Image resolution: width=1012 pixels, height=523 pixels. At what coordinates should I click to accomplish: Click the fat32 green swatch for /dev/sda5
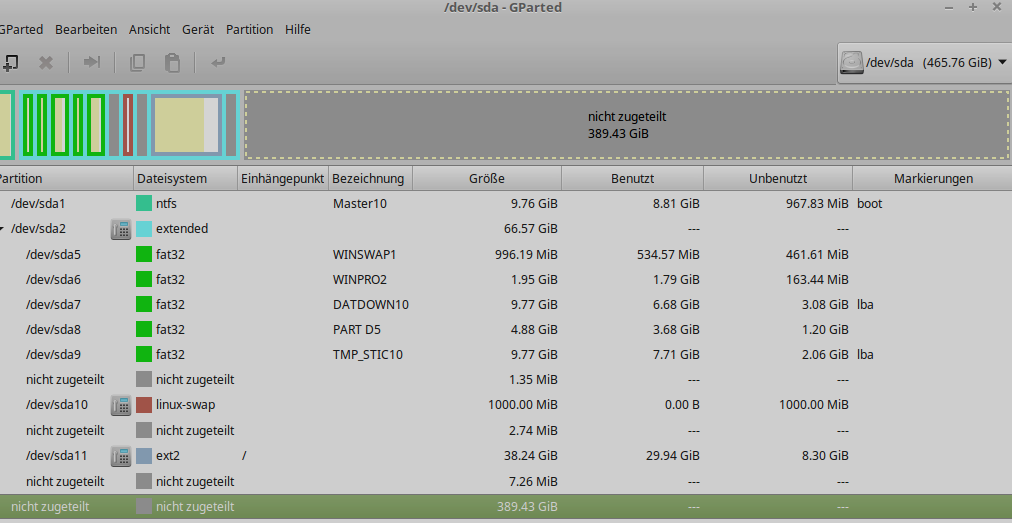pyautogui.click(x=144, y=254)
